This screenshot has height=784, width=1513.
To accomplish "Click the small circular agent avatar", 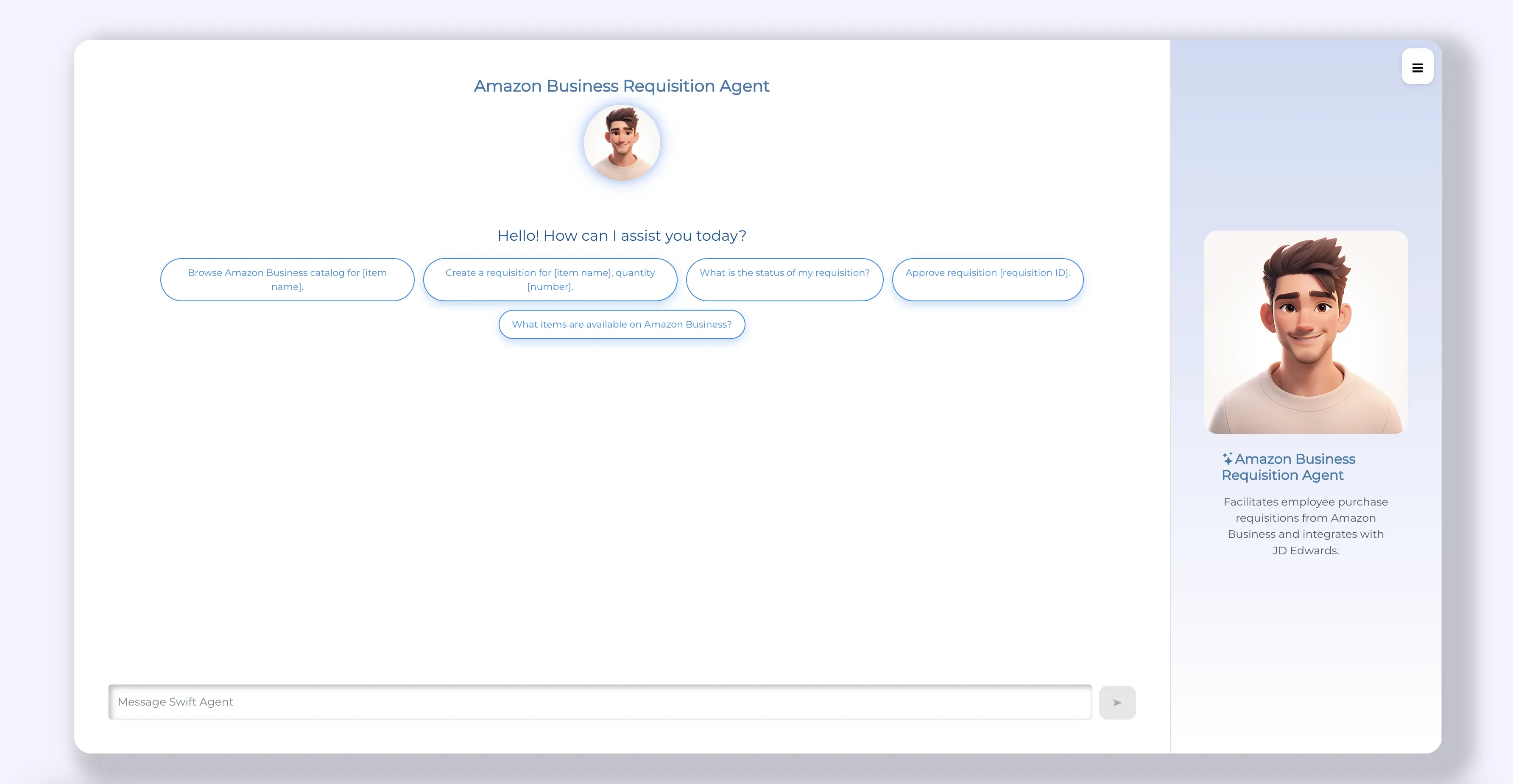I will 621,142.
